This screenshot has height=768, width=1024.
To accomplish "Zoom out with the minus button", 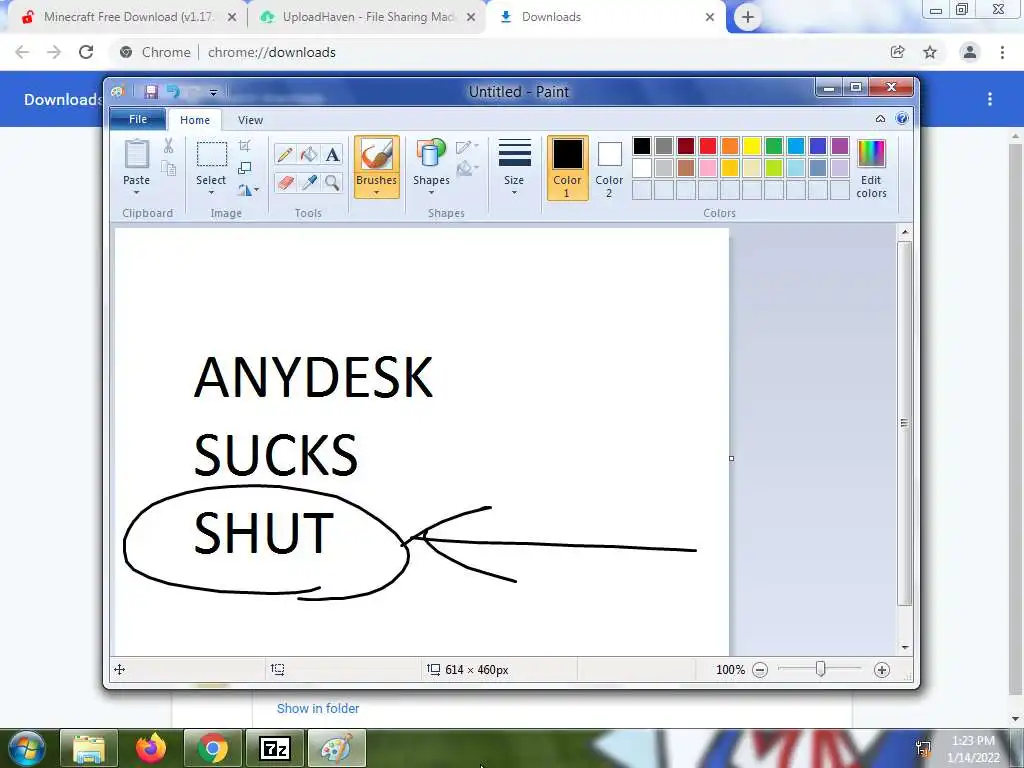I will [x=760, y=670].
